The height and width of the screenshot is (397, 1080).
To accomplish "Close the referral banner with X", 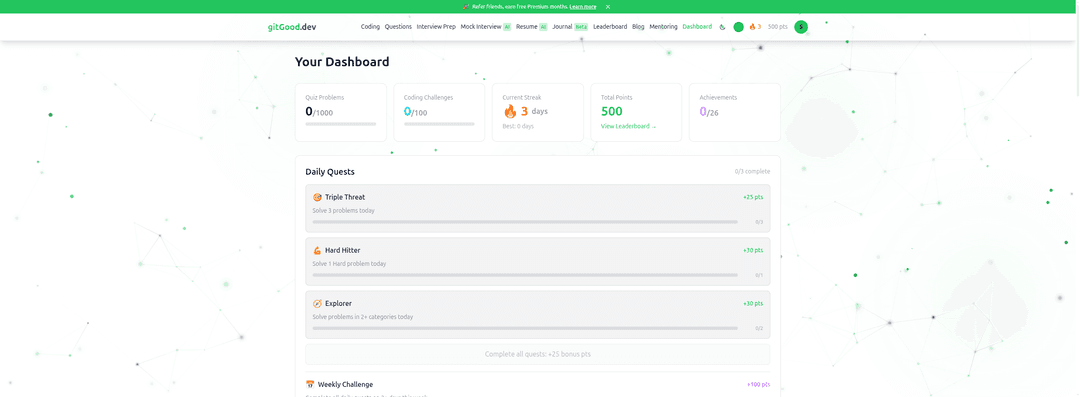I will tap(608, 6).
